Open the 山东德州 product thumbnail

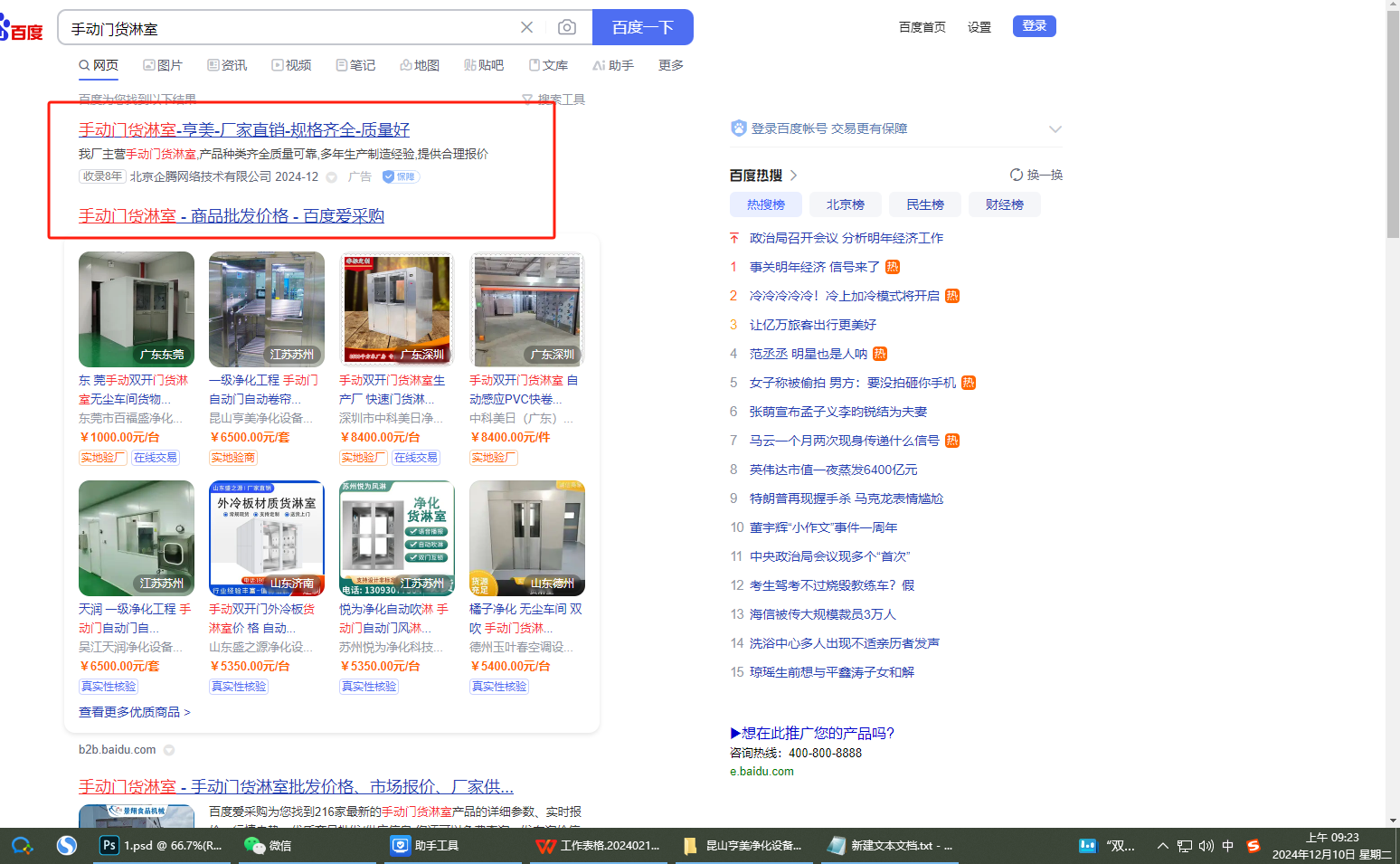pos(527,538)
